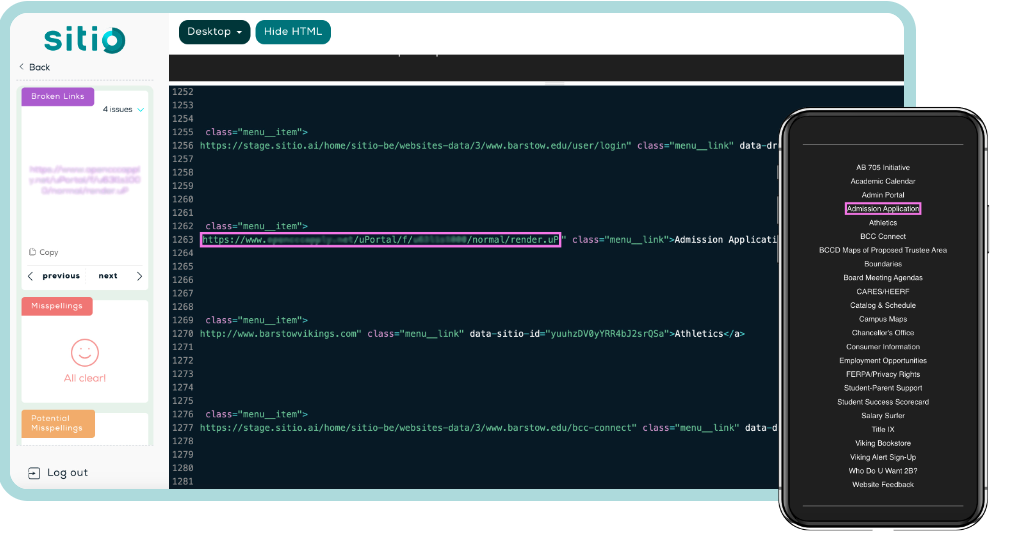The height and width of the screenshot is (547, 1020).
Task: Click the user/login URL on line 1256
Action: (x=414, y=146)
